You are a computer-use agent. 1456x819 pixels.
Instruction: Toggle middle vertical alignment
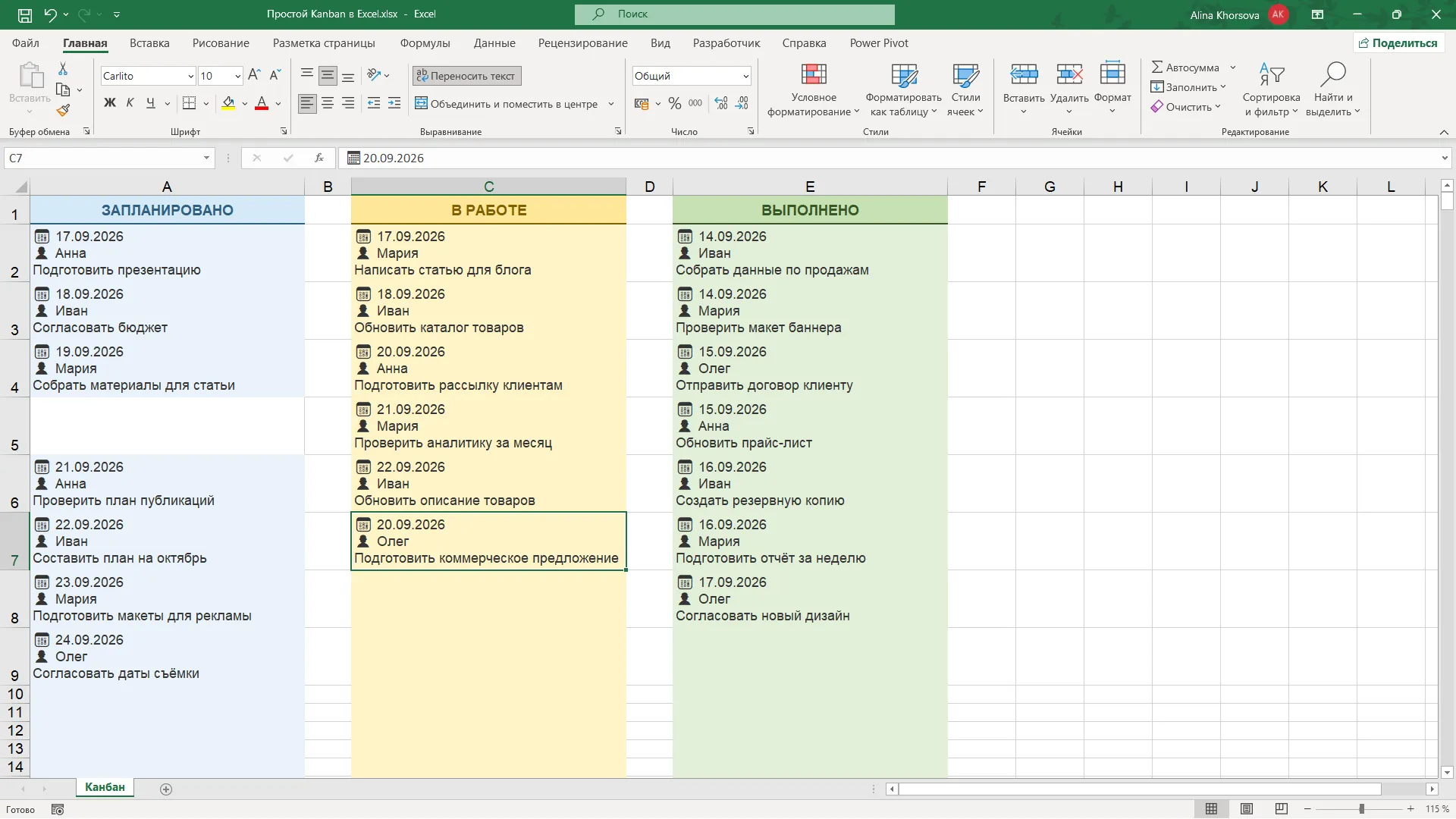(328, 75)
